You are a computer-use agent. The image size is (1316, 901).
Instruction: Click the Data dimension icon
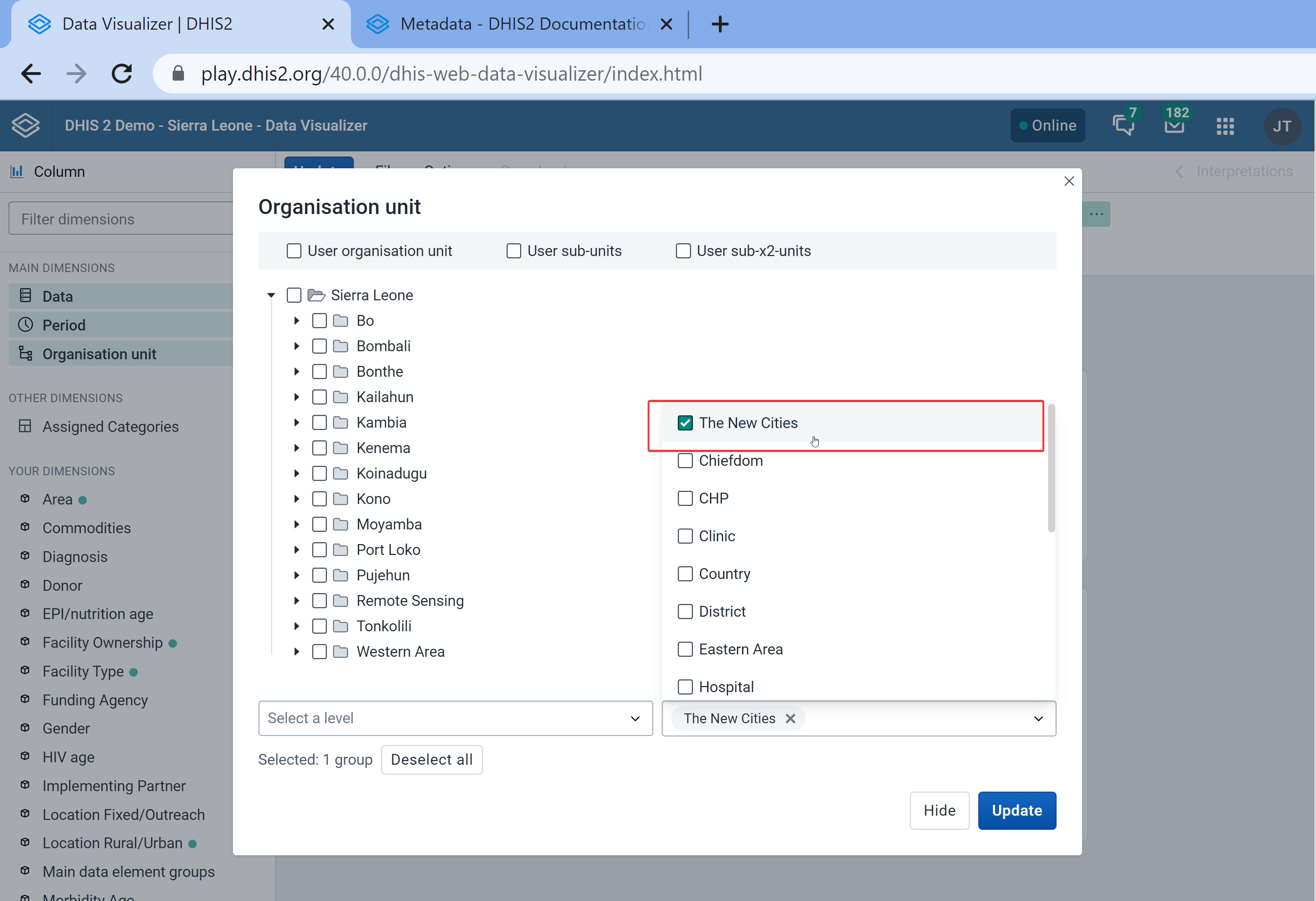click(x=25, y=296)
